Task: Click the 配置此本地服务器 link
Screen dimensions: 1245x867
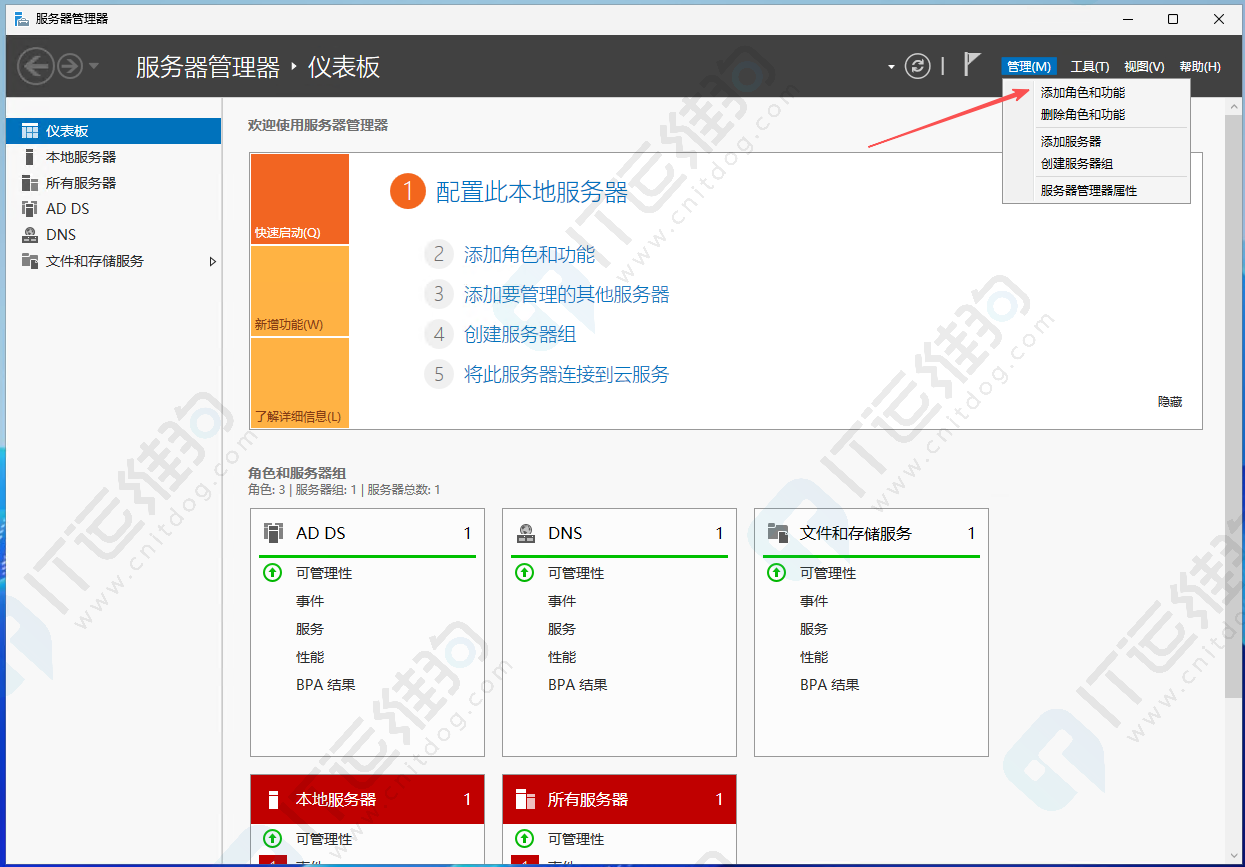Action: [531, 192]
